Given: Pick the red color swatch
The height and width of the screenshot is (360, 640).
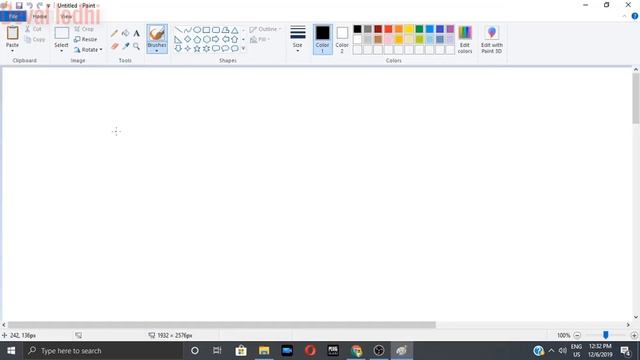Looking at the screenshot, I should point(389,29).
